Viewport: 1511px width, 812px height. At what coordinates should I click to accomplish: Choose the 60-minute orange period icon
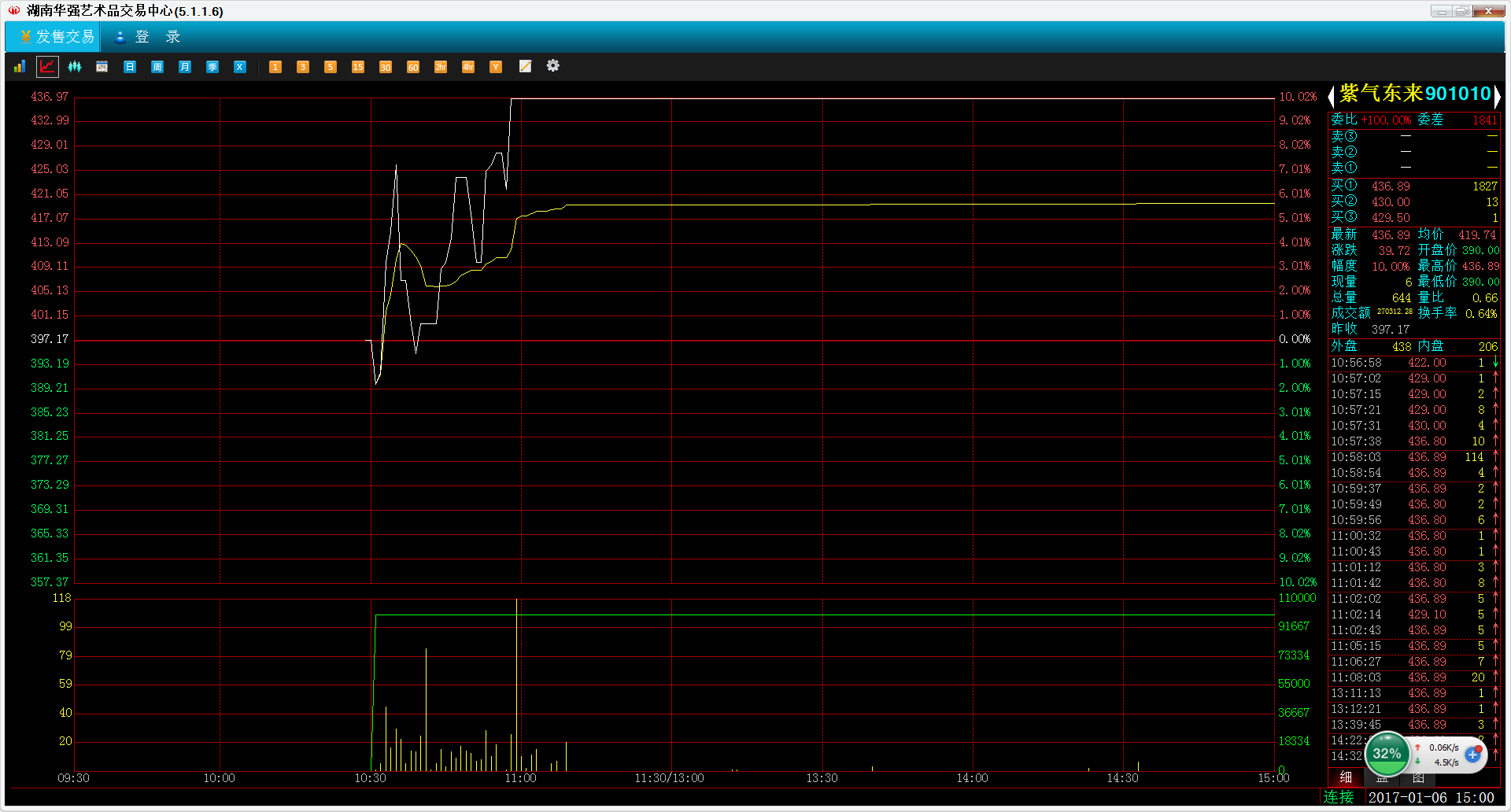pyautogui.click(x=413, y=67)
